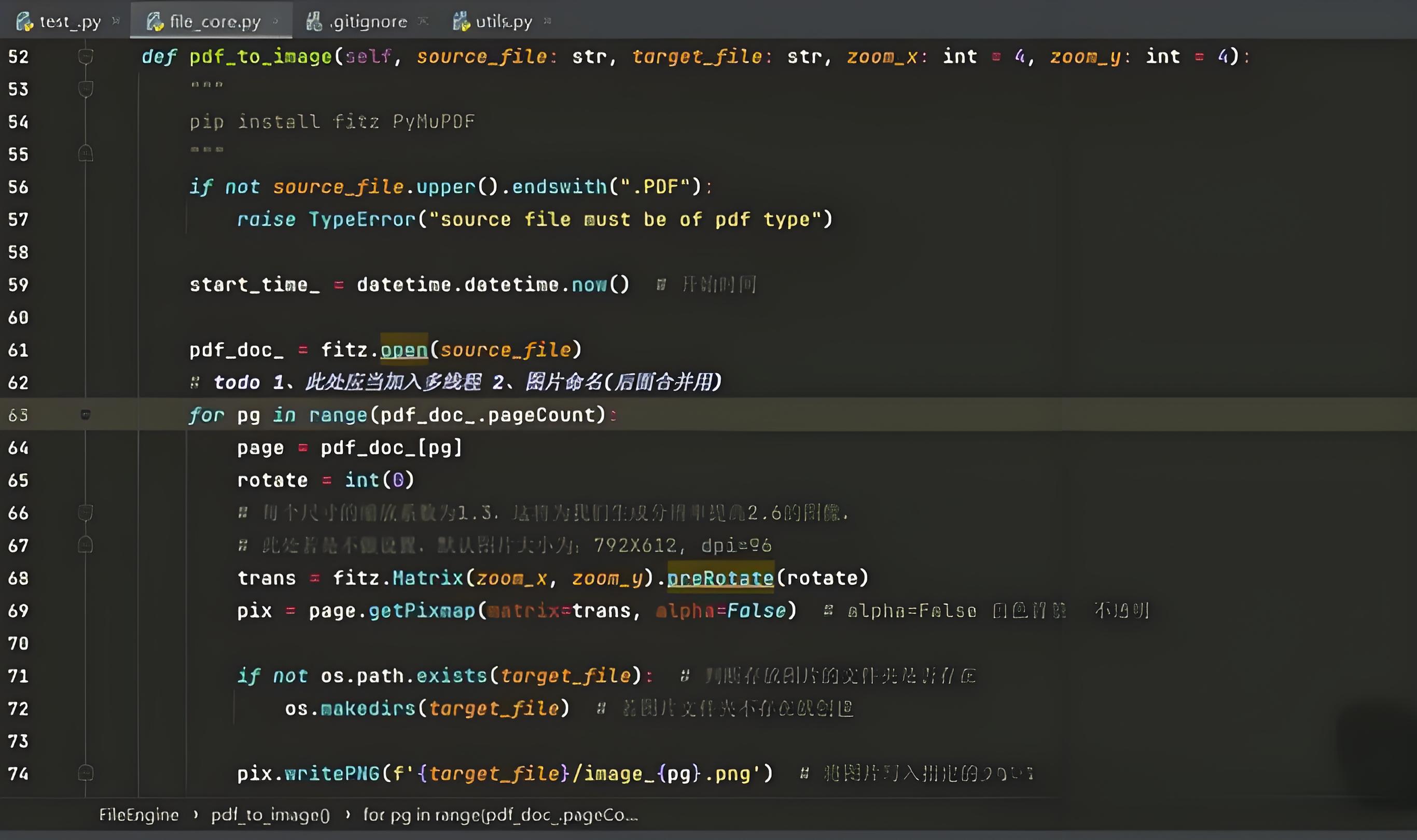
Task: Click line number 64 in the gutter
Action: 18,447
